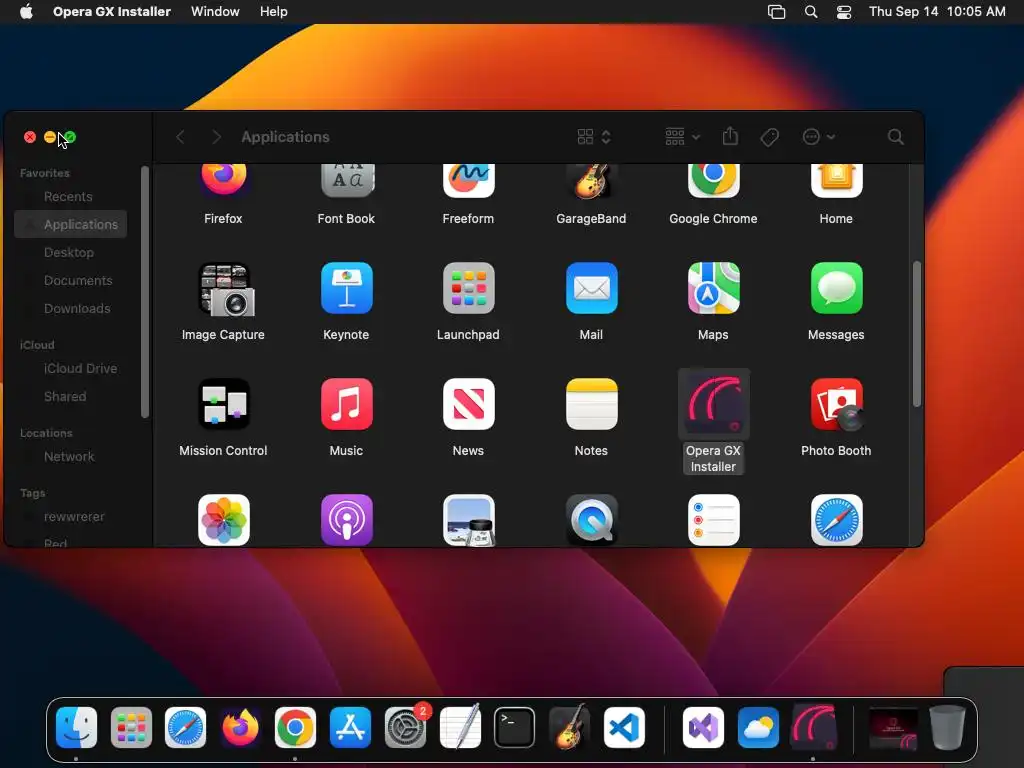1024x768 pixels.
Task: Select the Music app icon
Action: 347,404
